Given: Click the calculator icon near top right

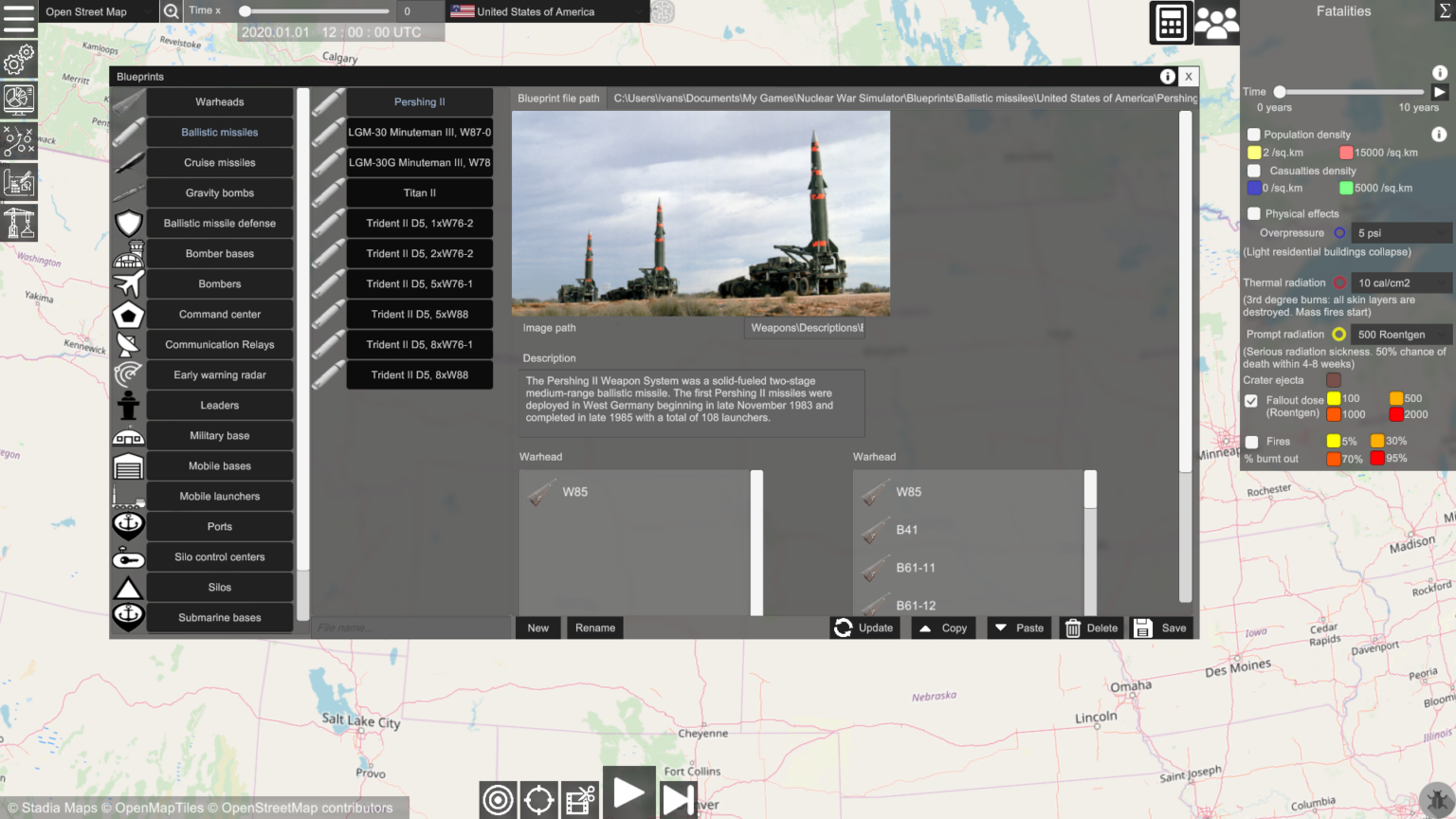Looking at the screenshot, I should click(x=1171, y=22).
